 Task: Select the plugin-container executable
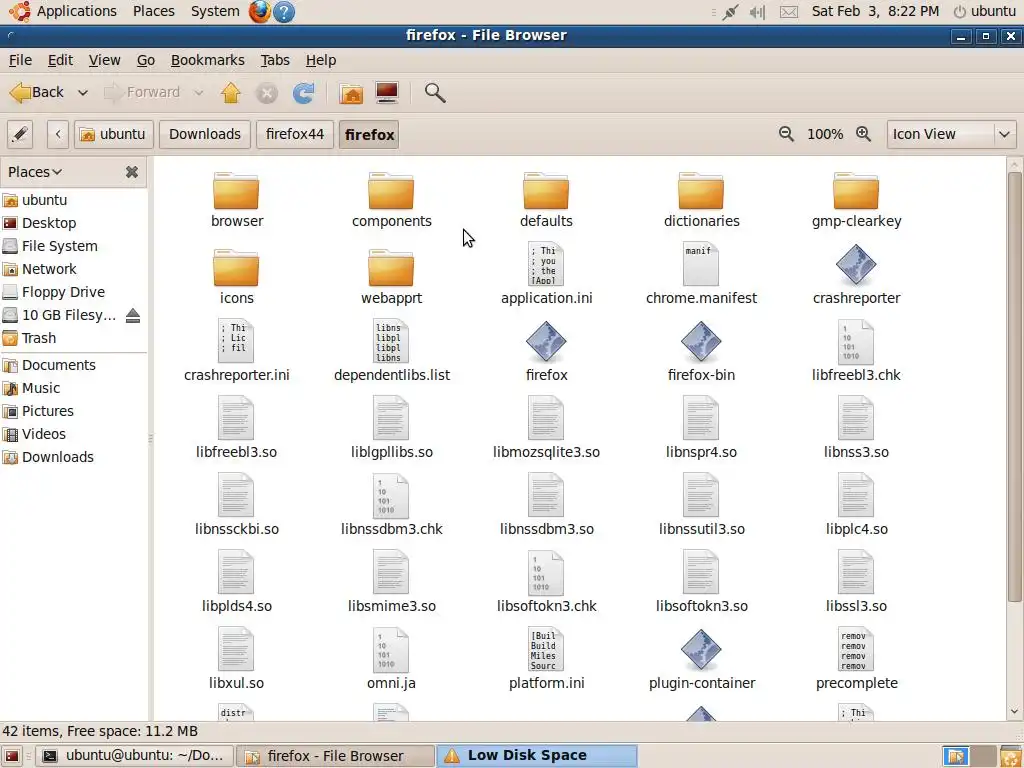pyautogui.click(x=701, y=650)
